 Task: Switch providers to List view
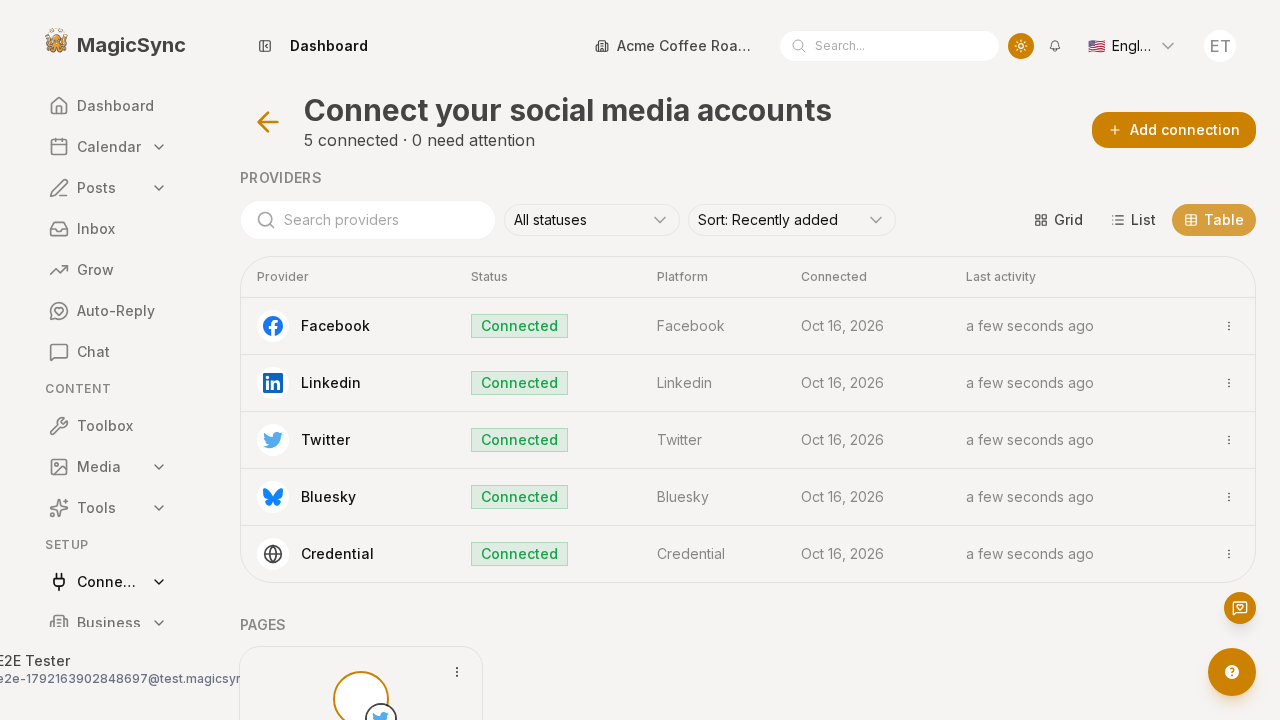(x=1133, y=220)
